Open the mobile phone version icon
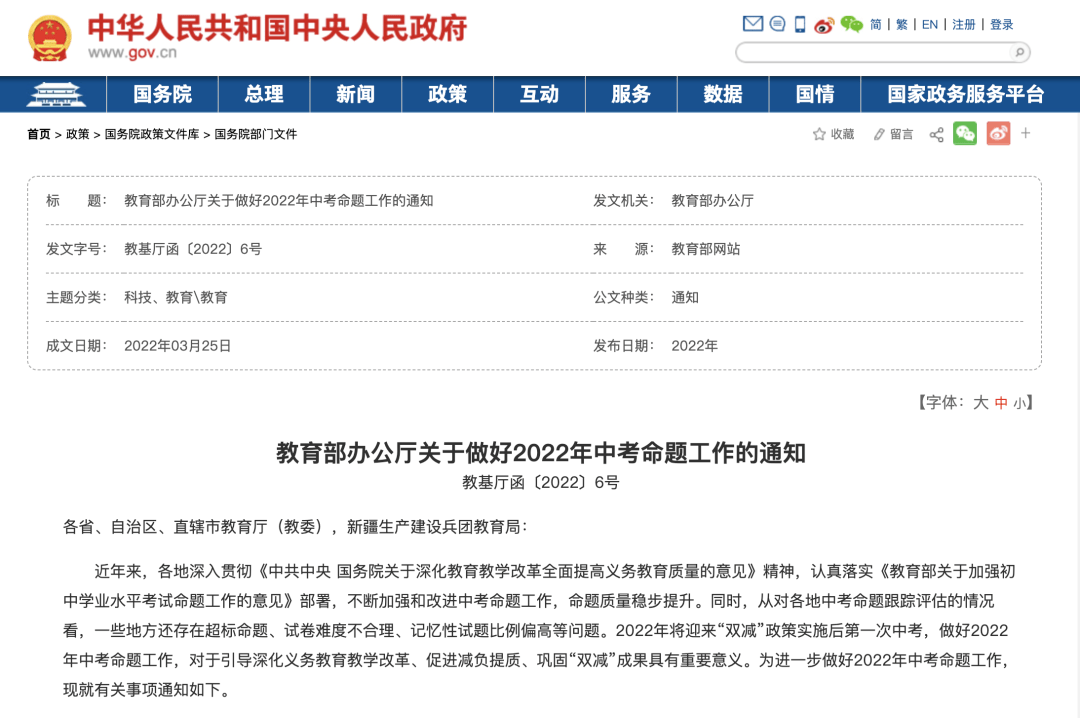 [x=800, y=24]
